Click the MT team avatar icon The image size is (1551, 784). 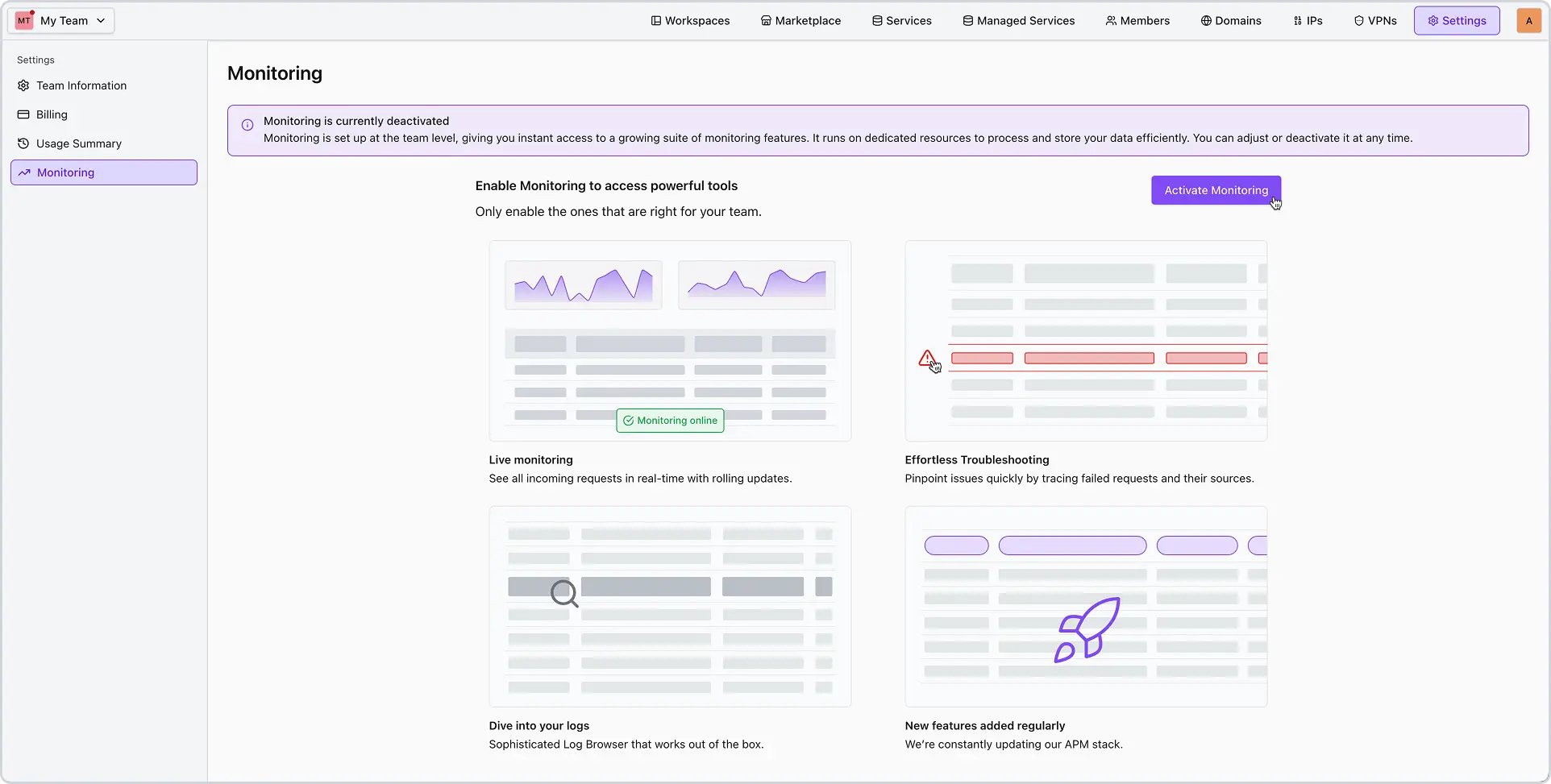[x=24, y=21]
